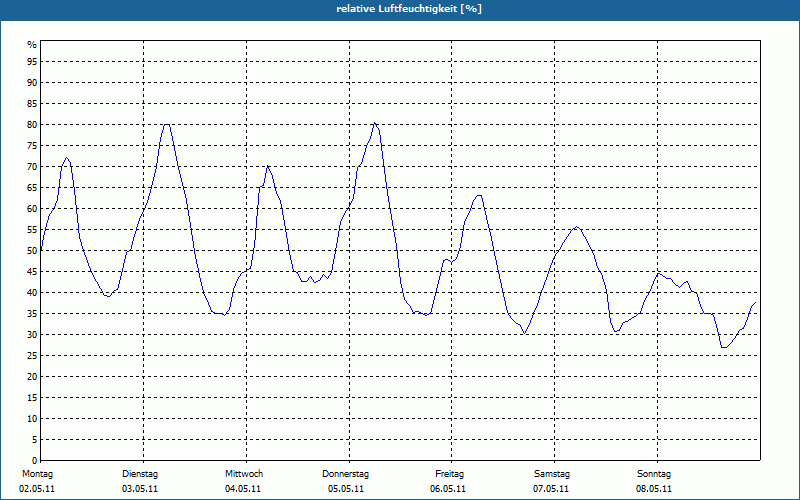The image size is (800, 500).
Task: Click the 'Donnerstag' day label
Action: [345, 474]
